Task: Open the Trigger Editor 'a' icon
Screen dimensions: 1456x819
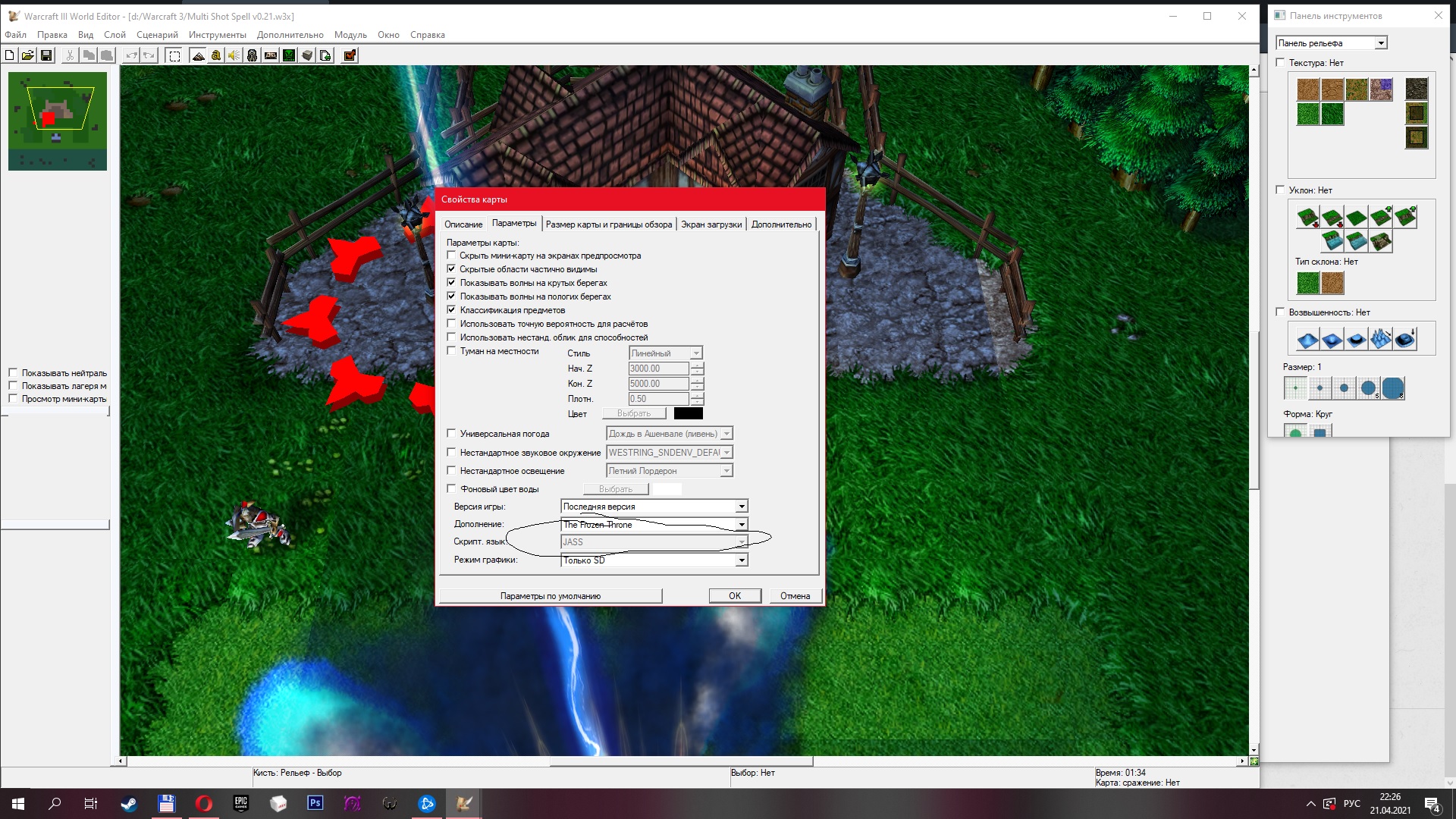Action: (216, 55)
